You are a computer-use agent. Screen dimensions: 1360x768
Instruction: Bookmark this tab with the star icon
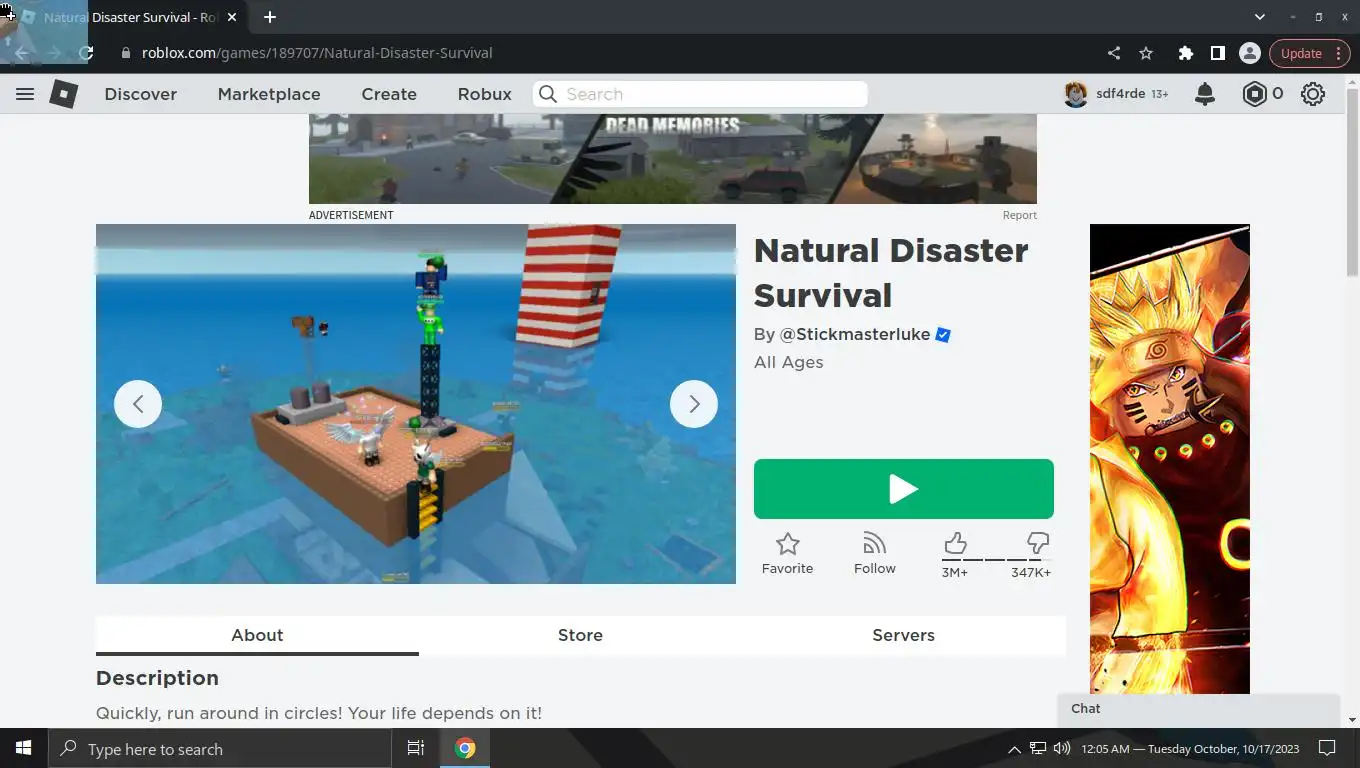coord(1146,53)
